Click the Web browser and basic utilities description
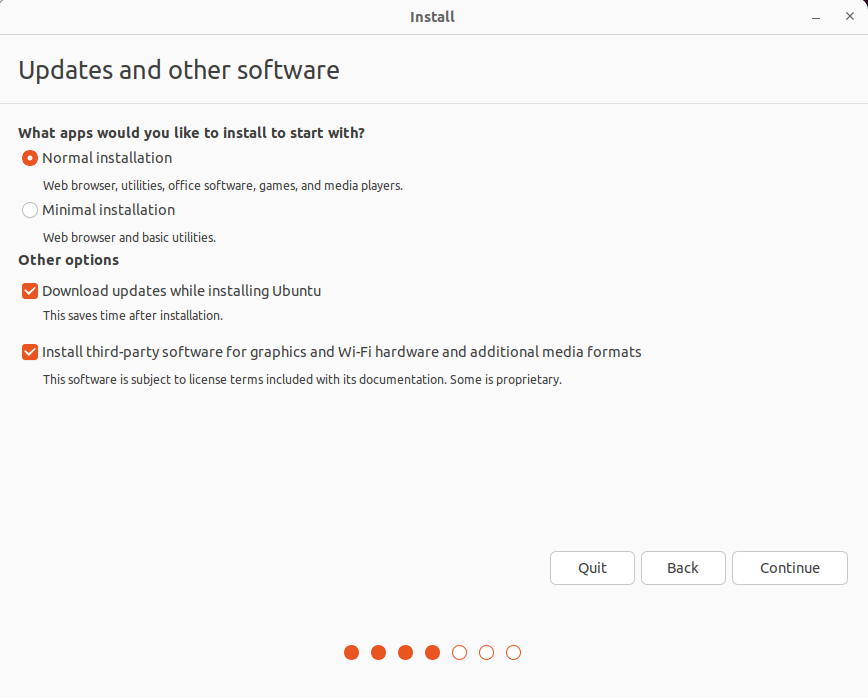This screenshot has width=868, height=698. point(129,238)
